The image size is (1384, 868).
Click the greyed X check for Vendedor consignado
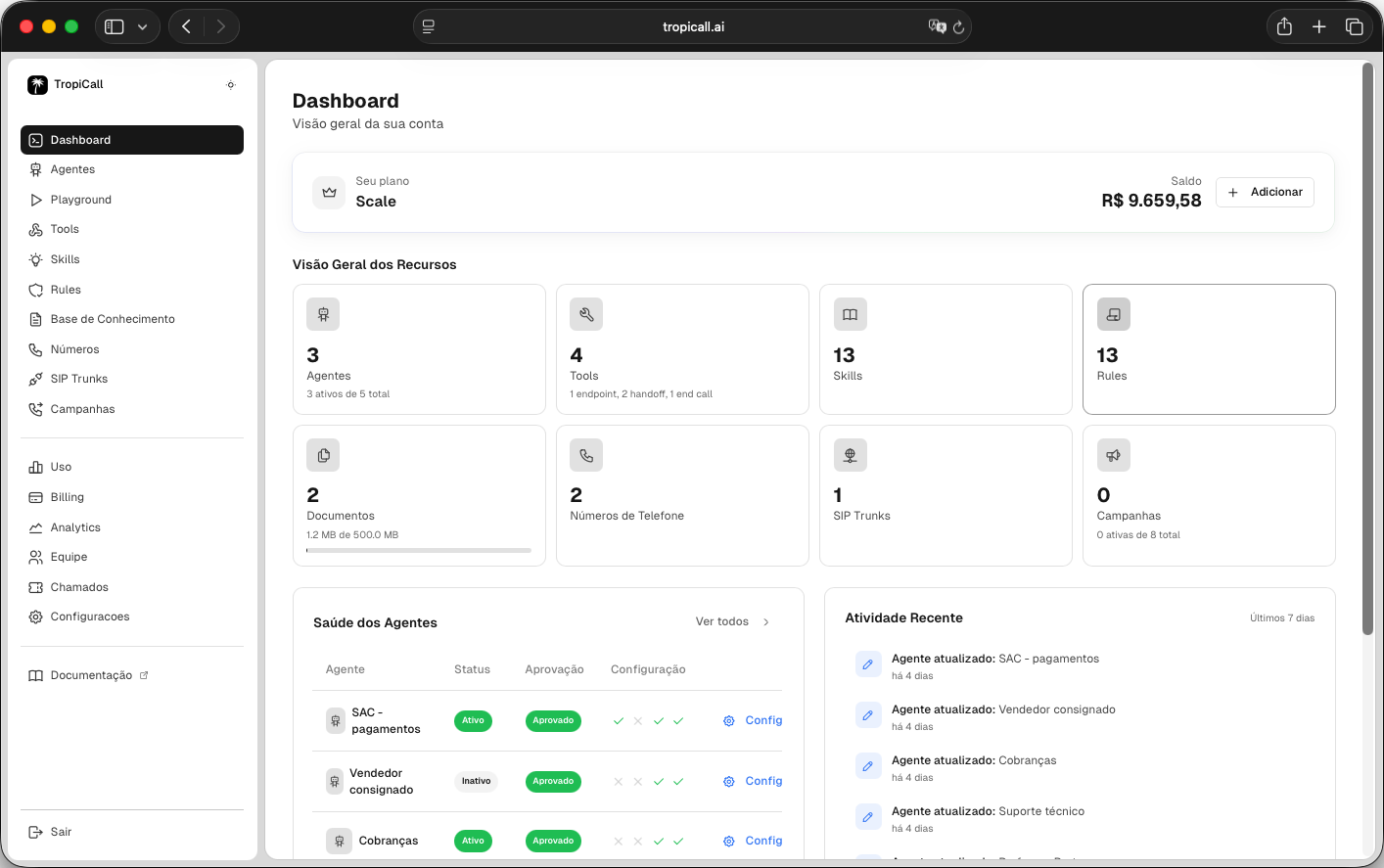click(x=618, y=781)
